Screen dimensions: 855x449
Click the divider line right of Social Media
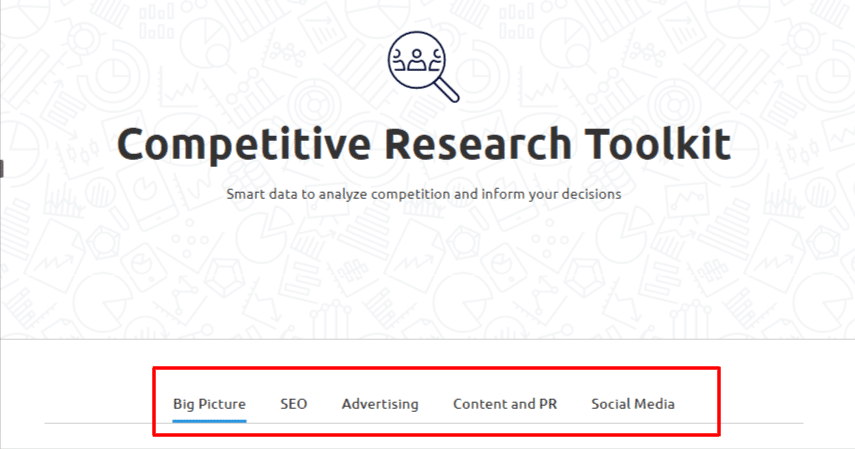coord(760,423)
